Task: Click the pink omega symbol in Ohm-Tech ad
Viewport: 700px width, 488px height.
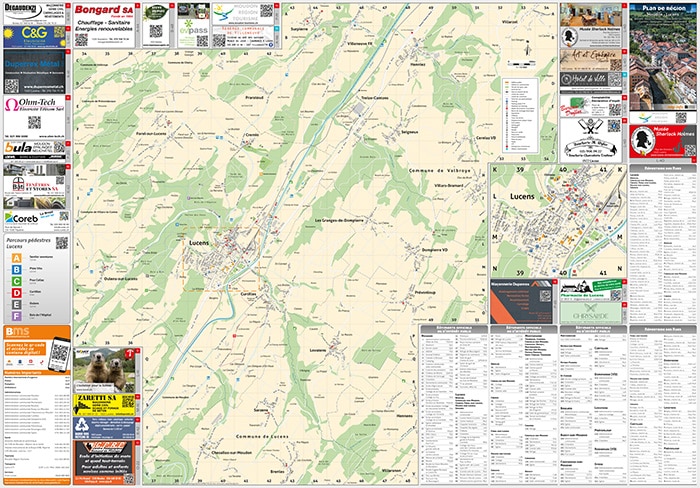Action: [12, 104]
